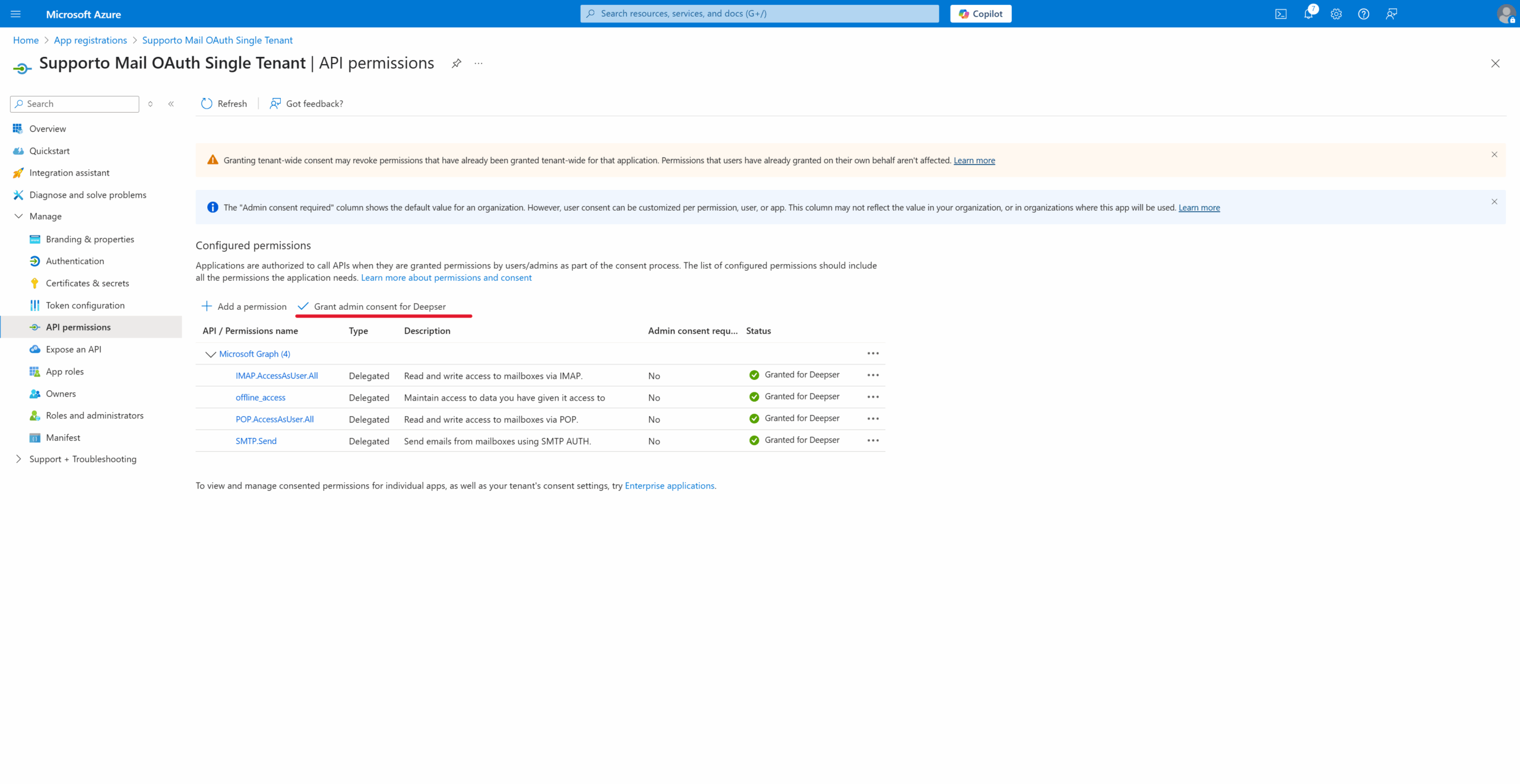Click Learn more in the info banner
The image size is (1520, 784).
click(1199, 208)
